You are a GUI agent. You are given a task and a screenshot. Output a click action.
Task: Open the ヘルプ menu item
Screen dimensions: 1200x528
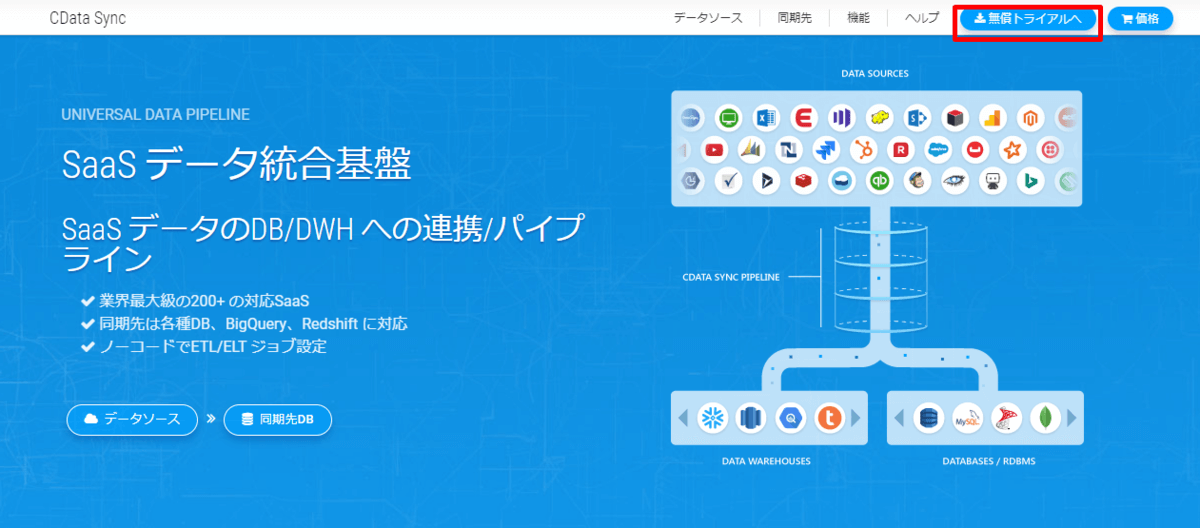pos(921,18)
